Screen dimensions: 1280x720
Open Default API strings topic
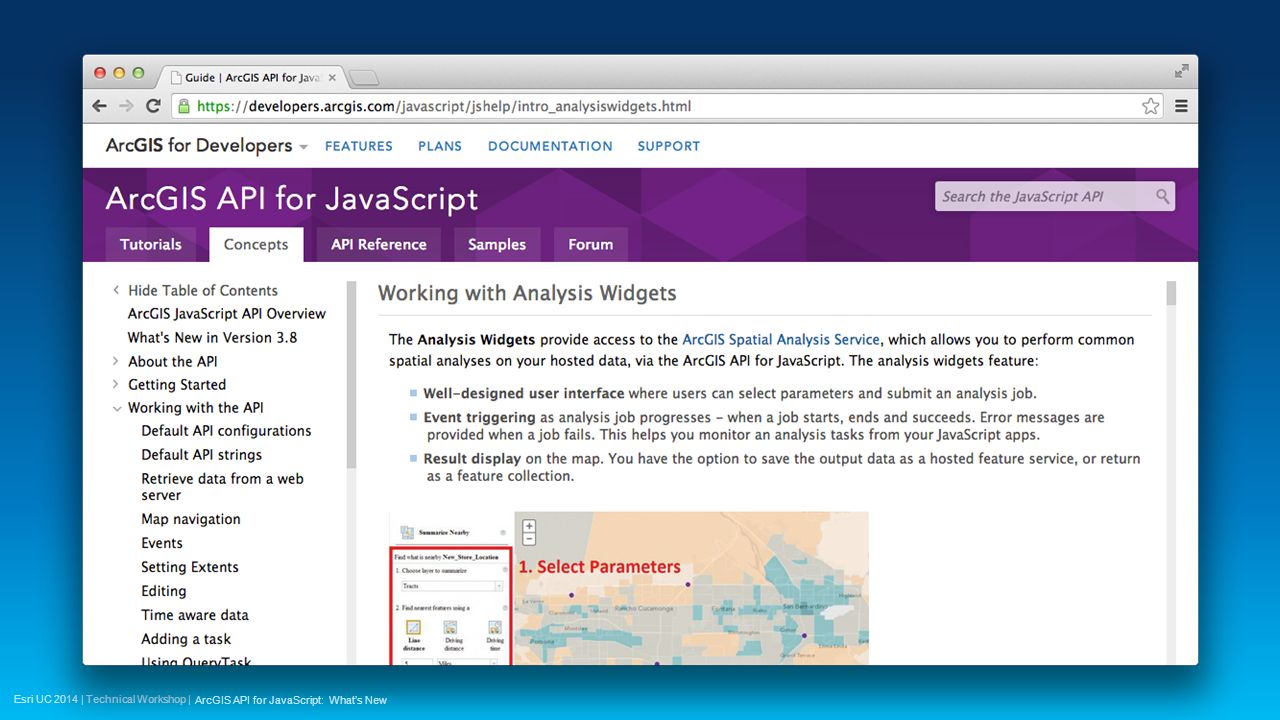(201, 455)
